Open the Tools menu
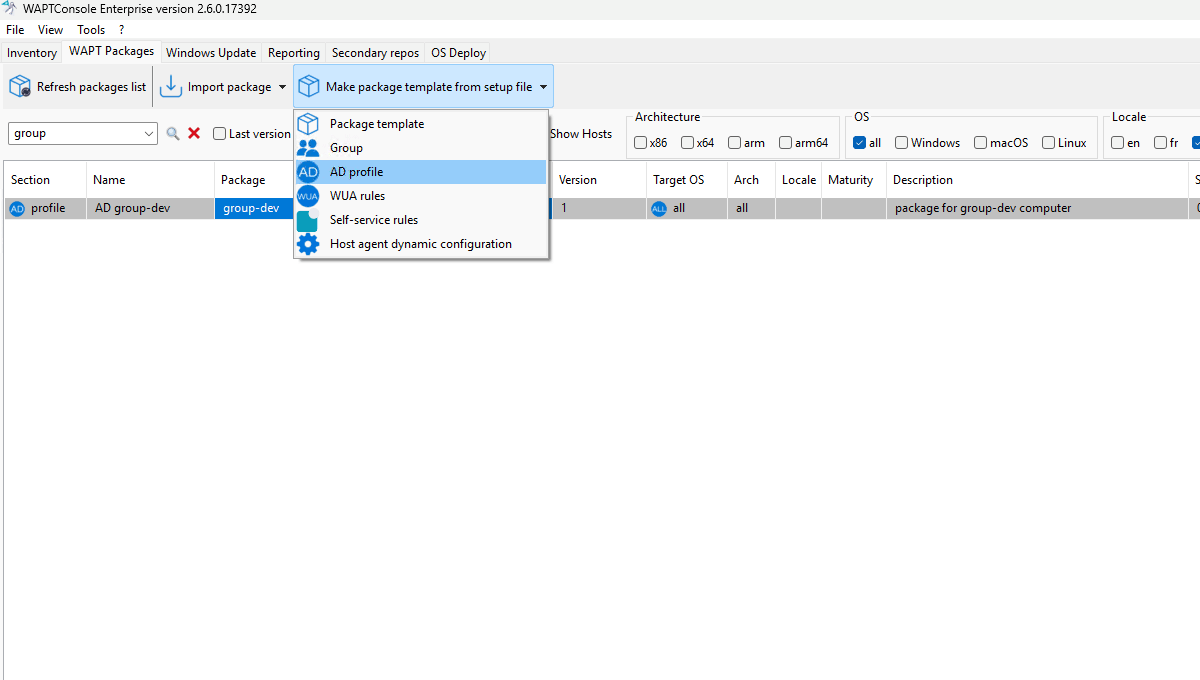 [91, 30]
